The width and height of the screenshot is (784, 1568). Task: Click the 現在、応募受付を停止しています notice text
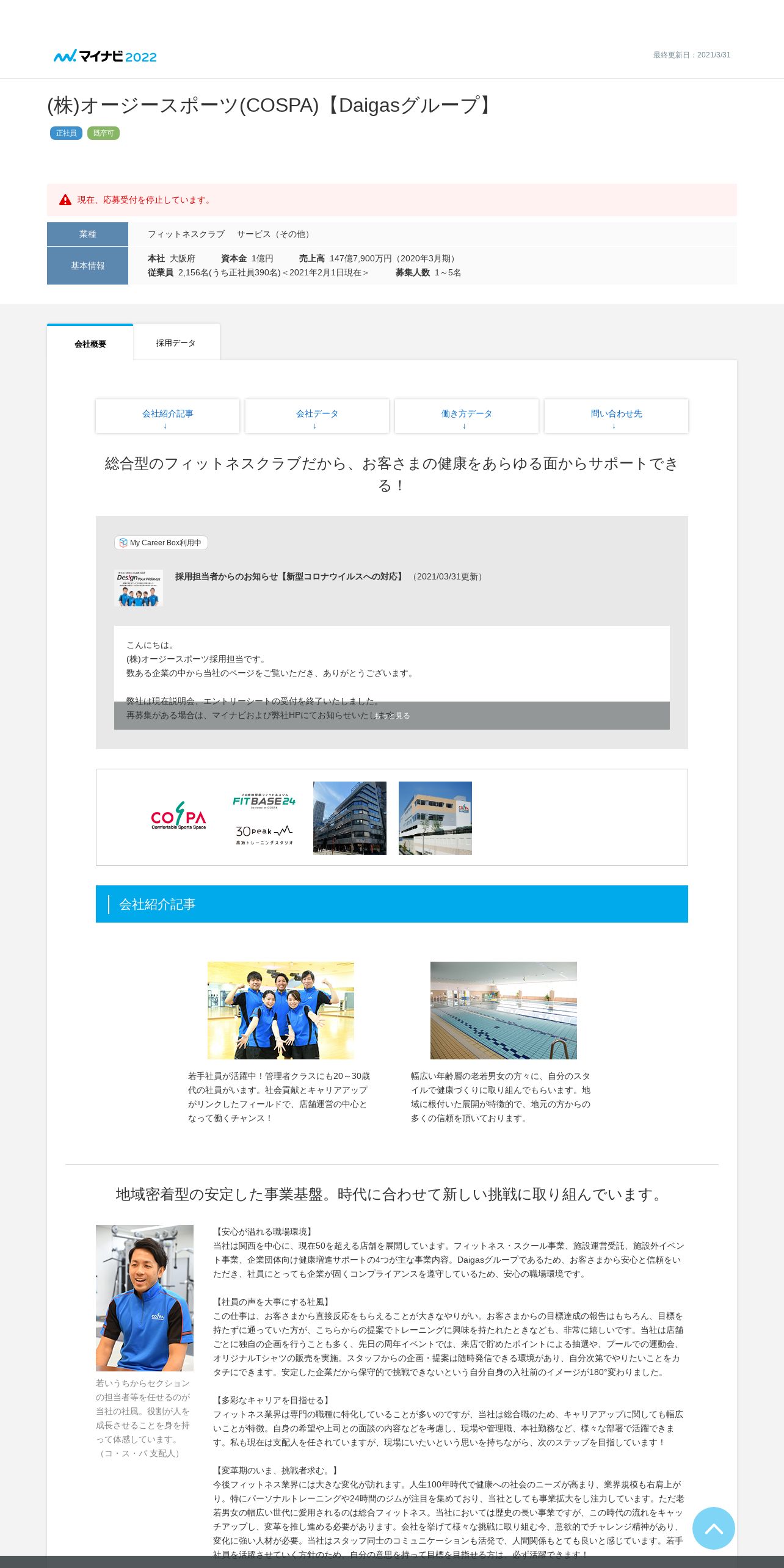pos(145,200)
